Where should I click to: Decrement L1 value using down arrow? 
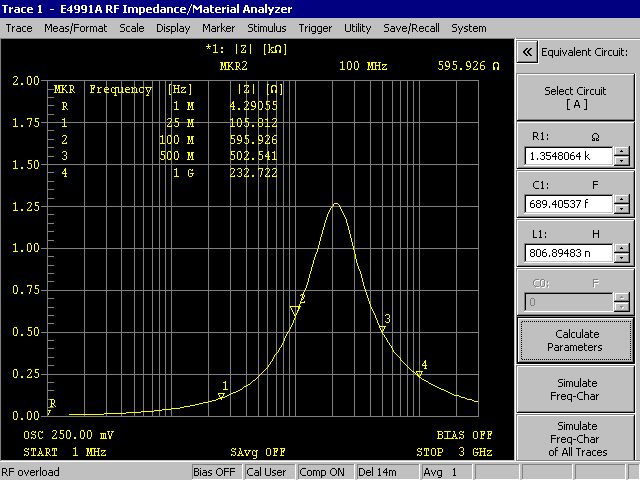click(622, 258)
